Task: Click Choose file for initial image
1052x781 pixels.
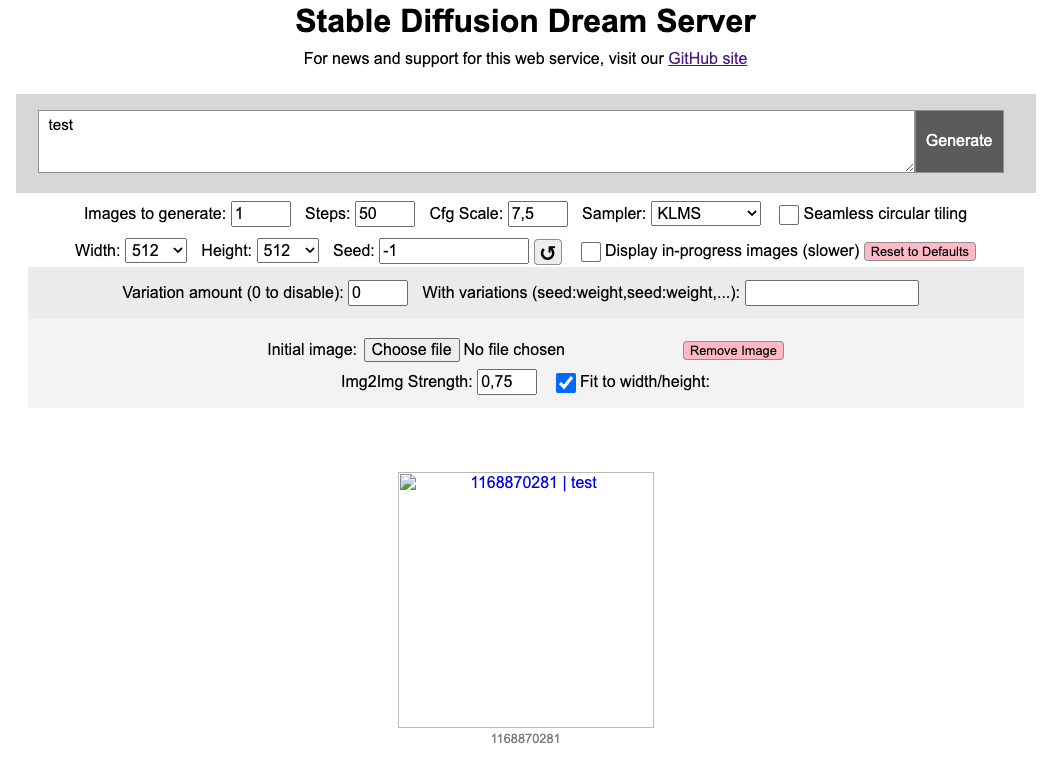Action: [x=411, y=350]
